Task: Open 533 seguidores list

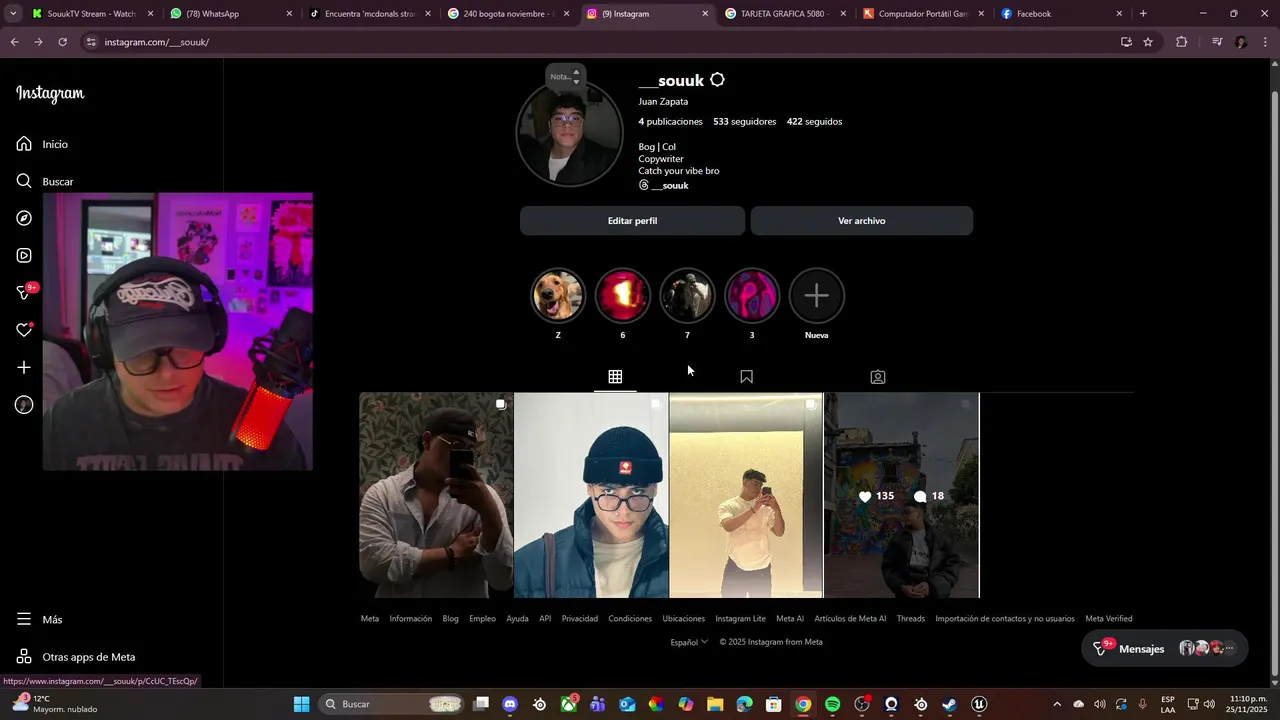Action: [x=744, y=121]
